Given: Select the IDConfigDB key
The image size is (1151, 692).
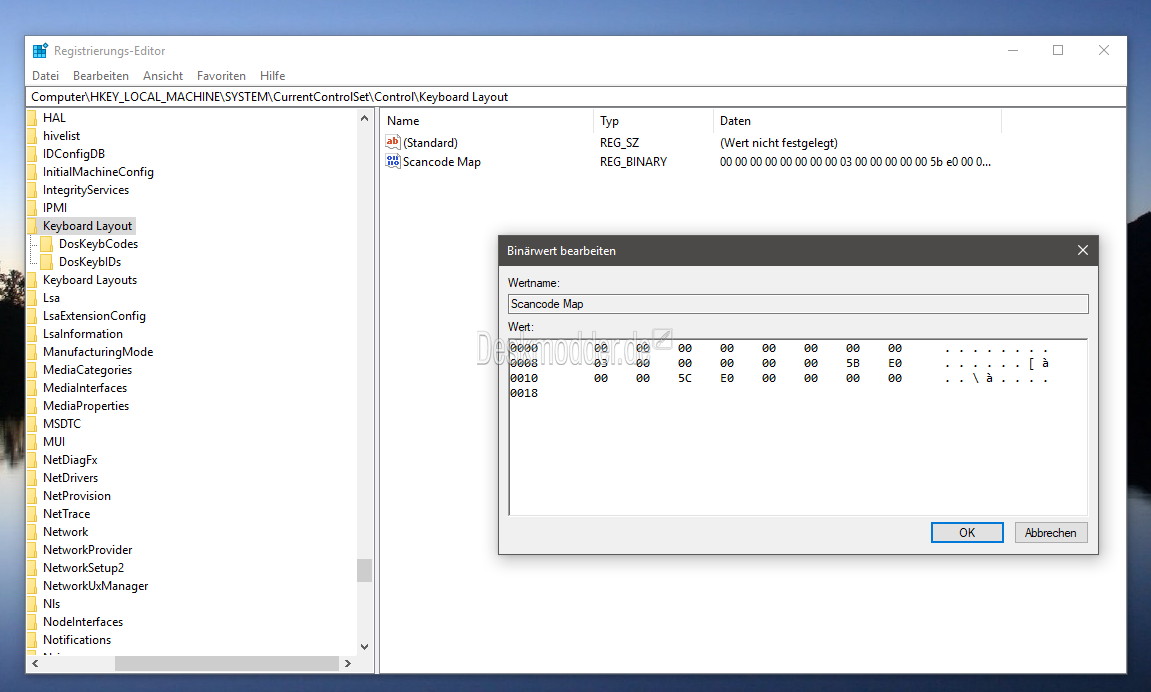Looking at the screenshot, I should coord(73,154).
